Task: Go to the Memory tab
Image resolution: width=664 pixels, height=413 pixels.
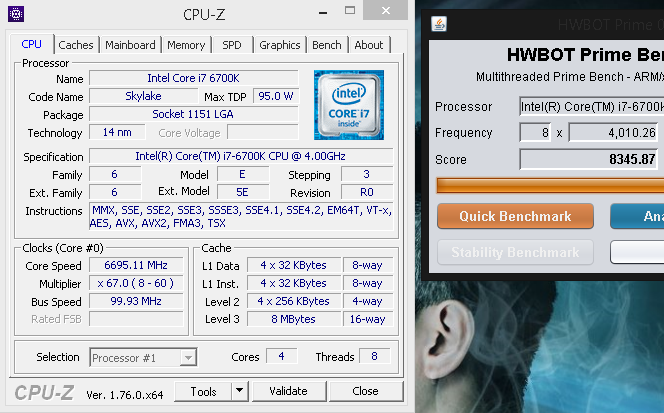Action: coord(186,45)
